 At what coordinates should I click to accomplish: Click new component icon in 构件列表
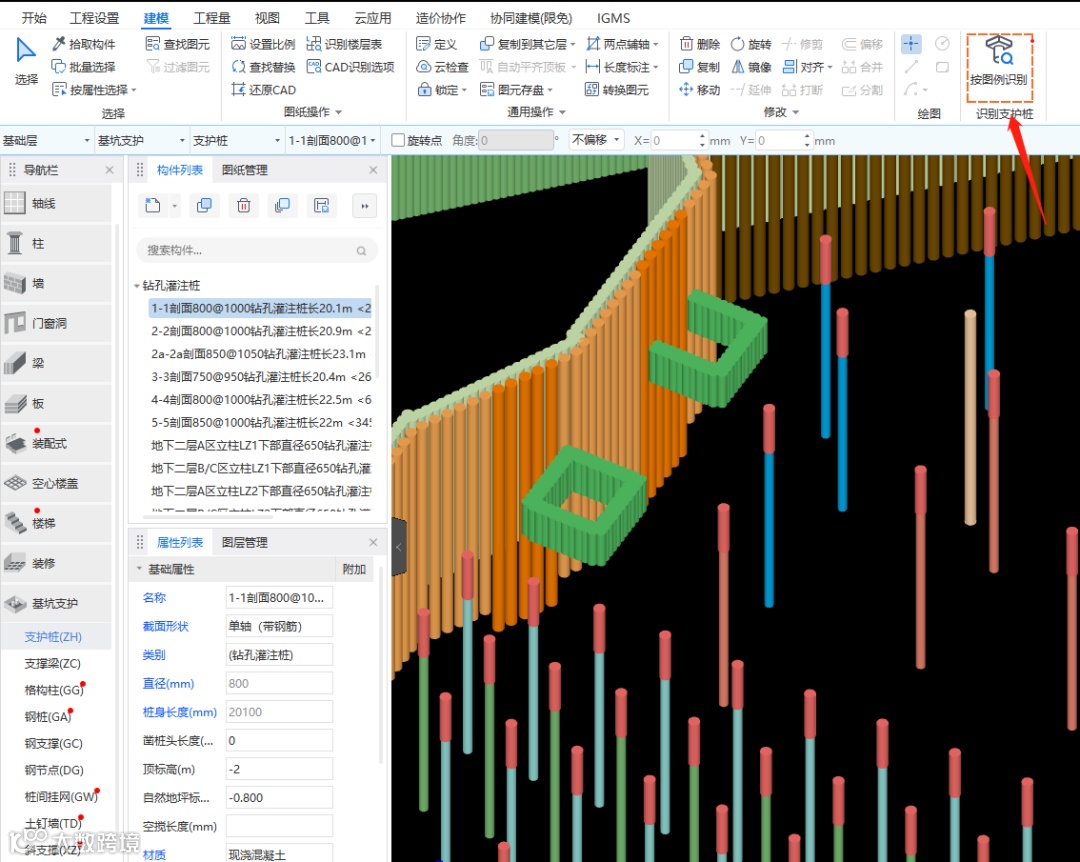coord(153,205)
